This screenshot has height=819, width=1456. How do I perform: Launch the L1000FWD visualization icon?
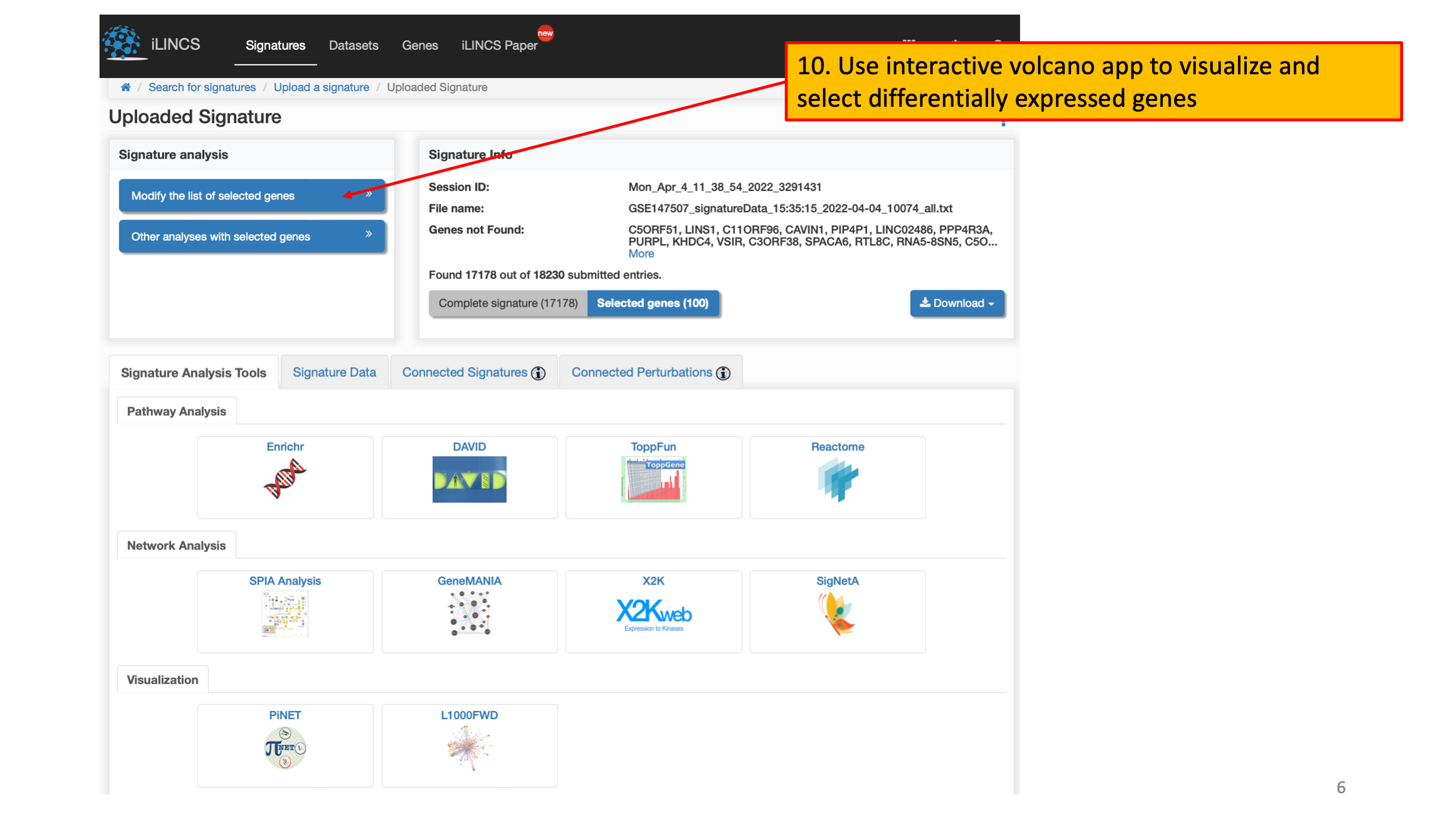469,748
